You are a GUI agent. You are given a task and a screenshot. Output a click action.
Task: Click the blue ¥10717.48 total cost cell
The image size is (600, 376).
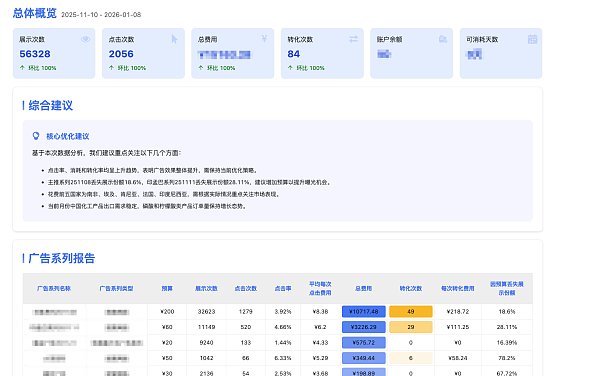(364, 311)
